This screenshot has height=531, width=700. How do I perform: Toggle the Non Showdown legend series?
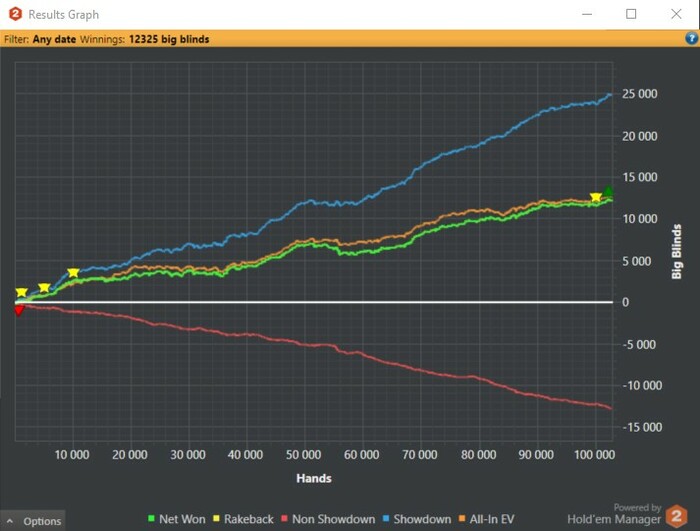[328, 519]
